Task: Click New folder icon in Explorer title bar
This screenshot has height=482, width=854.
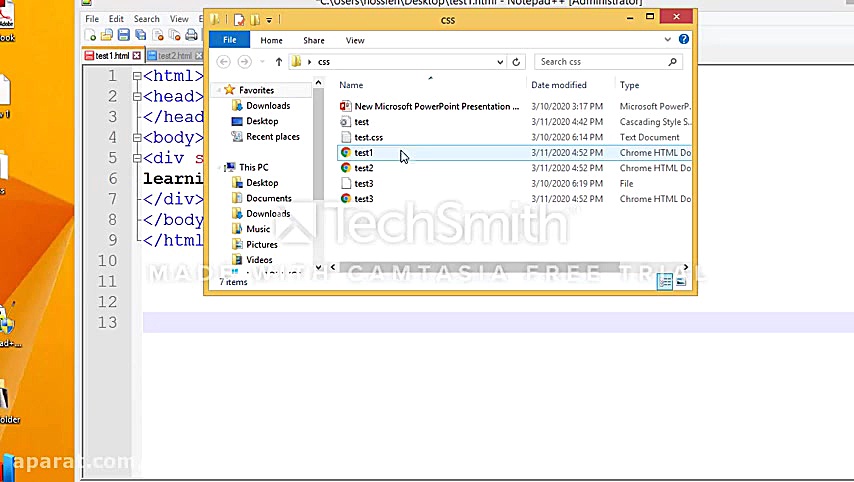Action: (255, 20)
